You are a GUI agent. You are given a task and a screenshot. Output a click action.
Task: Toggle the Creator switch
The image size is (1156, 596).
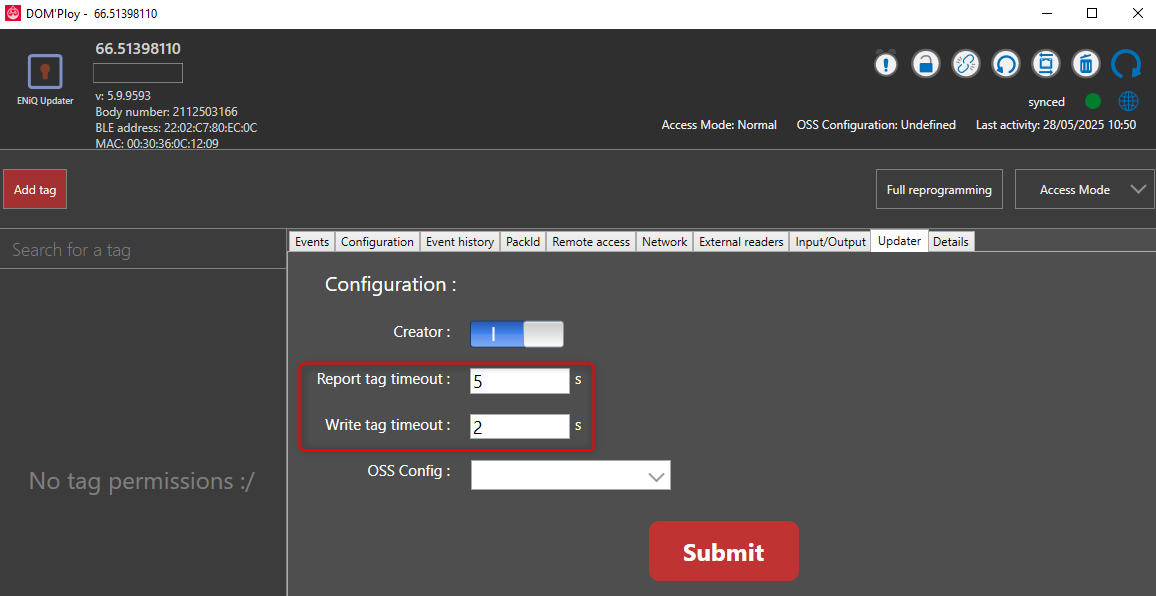pyautogui.click(x=517, y=333)
